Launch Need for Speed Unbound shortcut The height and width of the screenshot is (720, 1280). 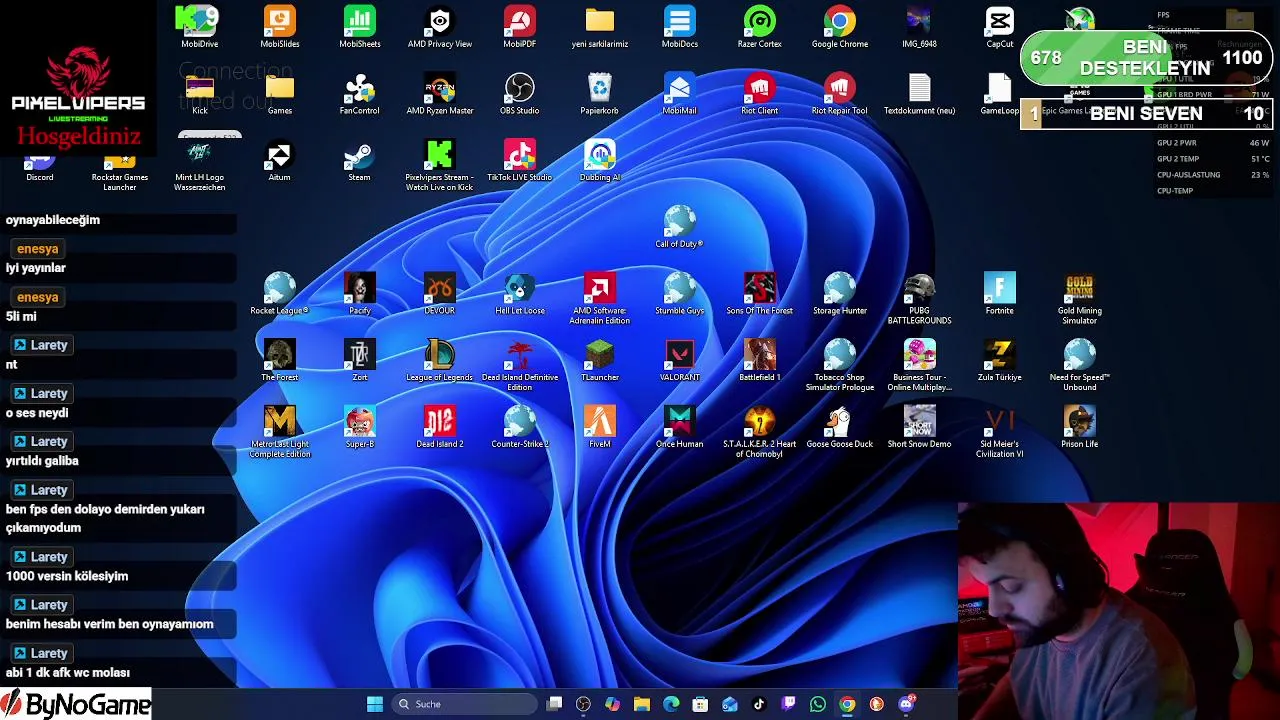pyautogui.click(x=1080, y=366)
